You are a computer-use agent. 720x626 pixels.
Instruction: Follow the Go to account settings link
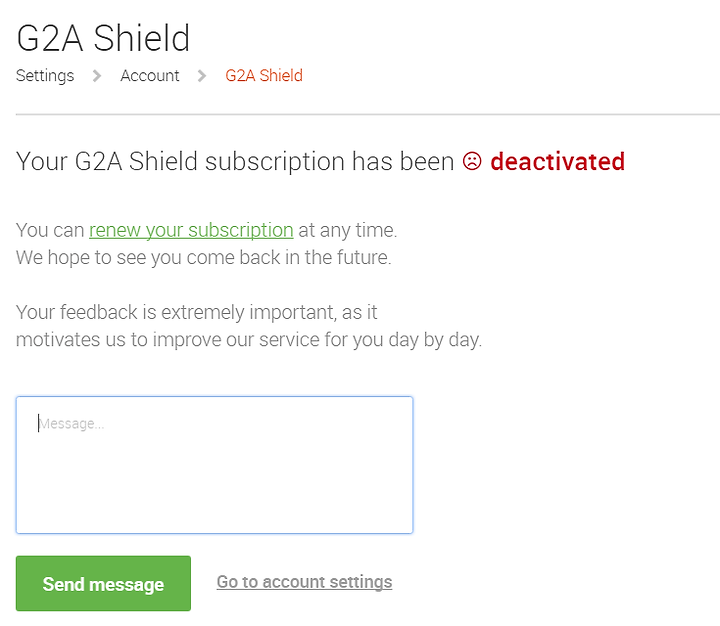304,582
